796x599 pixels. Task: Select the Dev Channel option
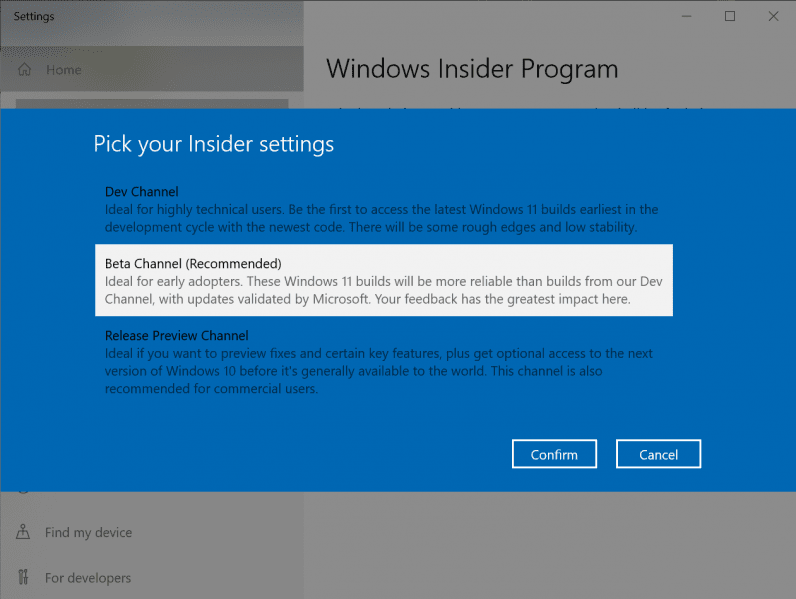384,209
